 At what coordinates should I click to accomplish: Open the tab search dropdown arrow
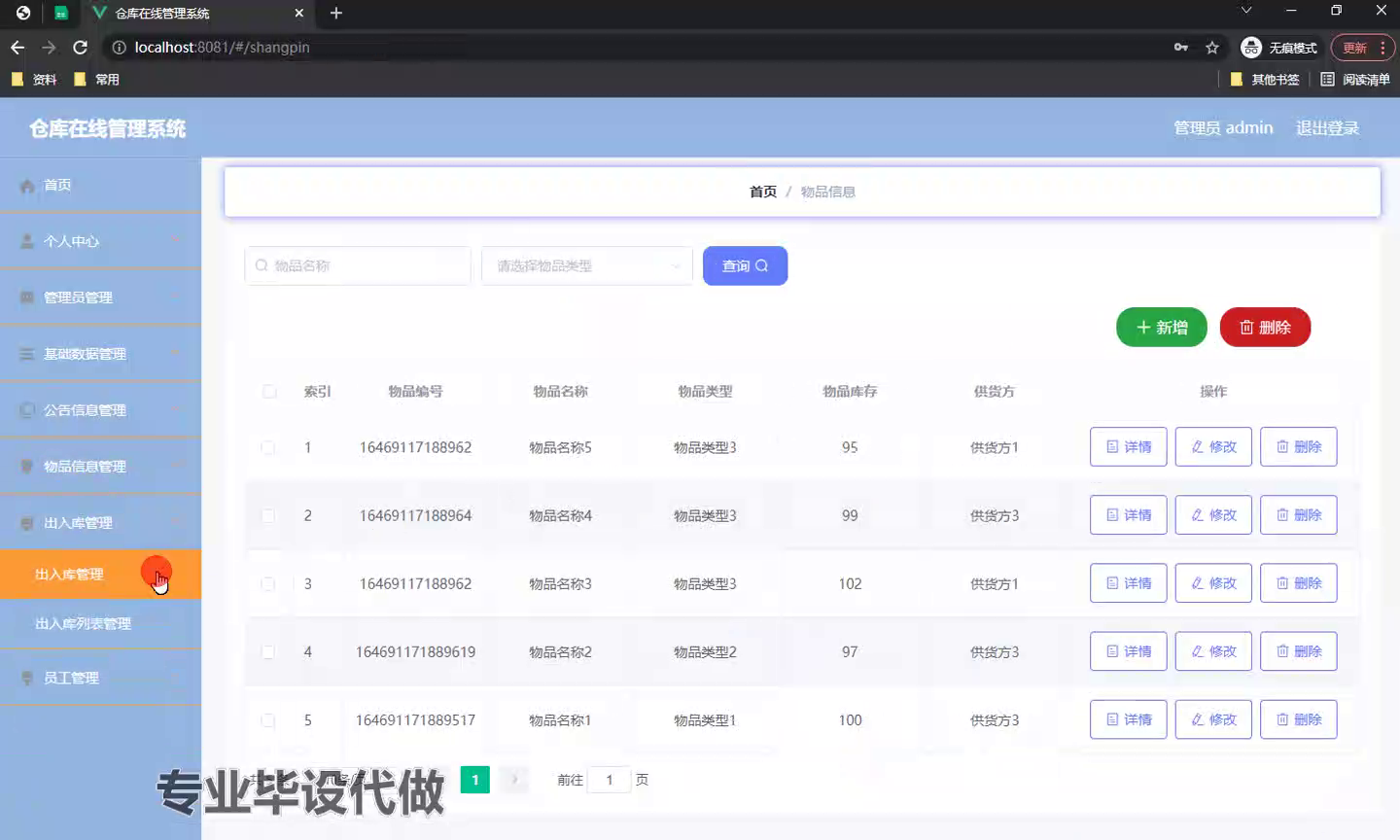tap(1246, 11)
